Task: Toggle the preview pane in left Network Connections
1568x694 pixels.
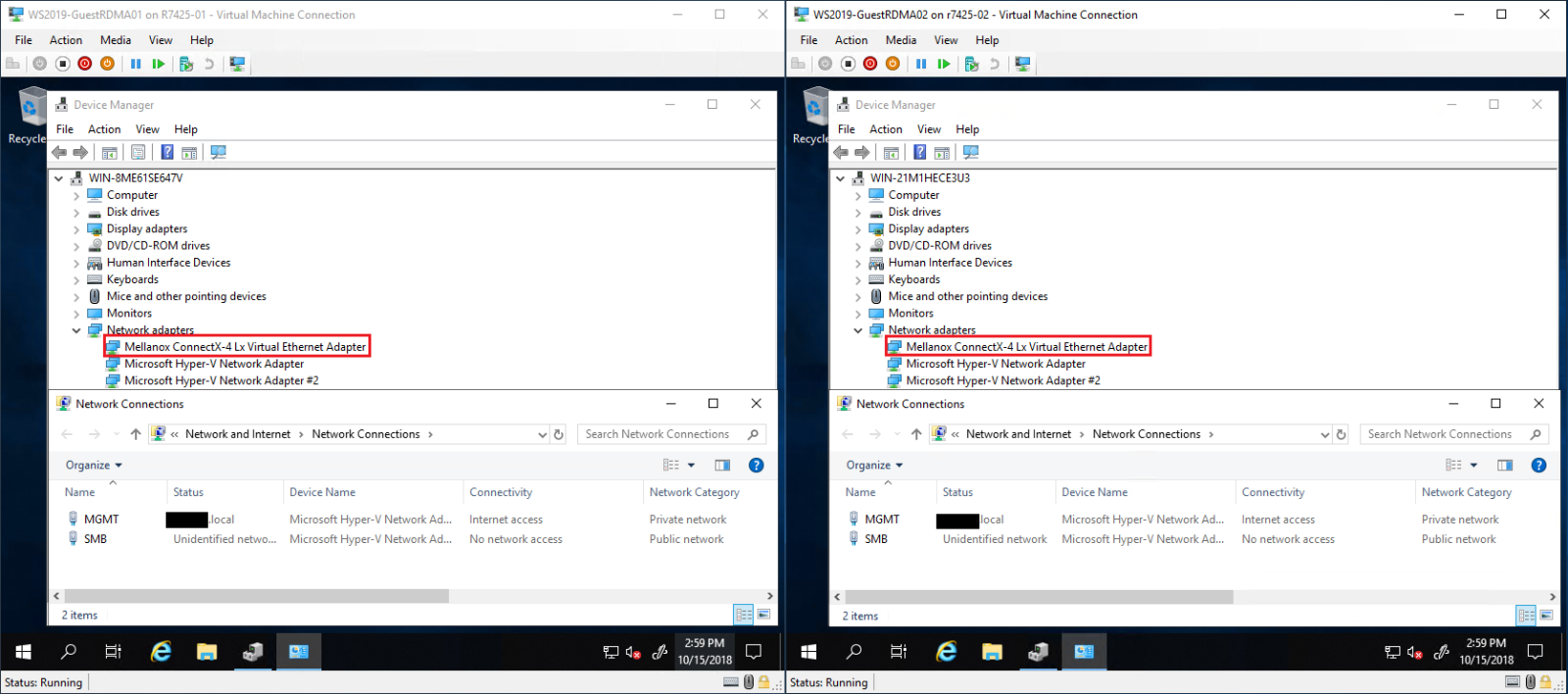Action: pos(722,466)
